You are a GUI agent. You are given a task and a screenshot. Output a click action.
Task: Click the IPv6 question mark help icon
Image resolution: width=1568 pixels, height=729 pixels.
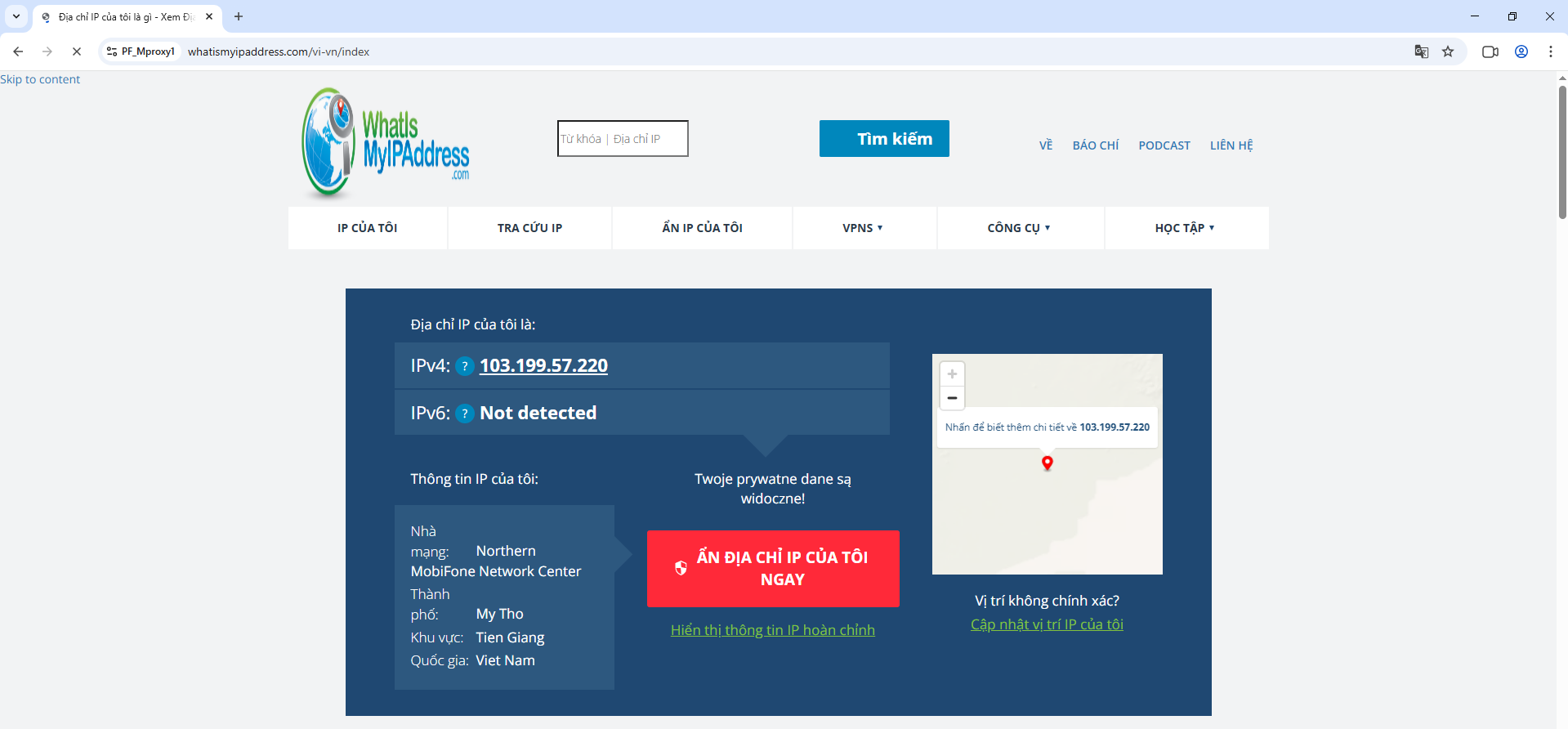point(464,414)
